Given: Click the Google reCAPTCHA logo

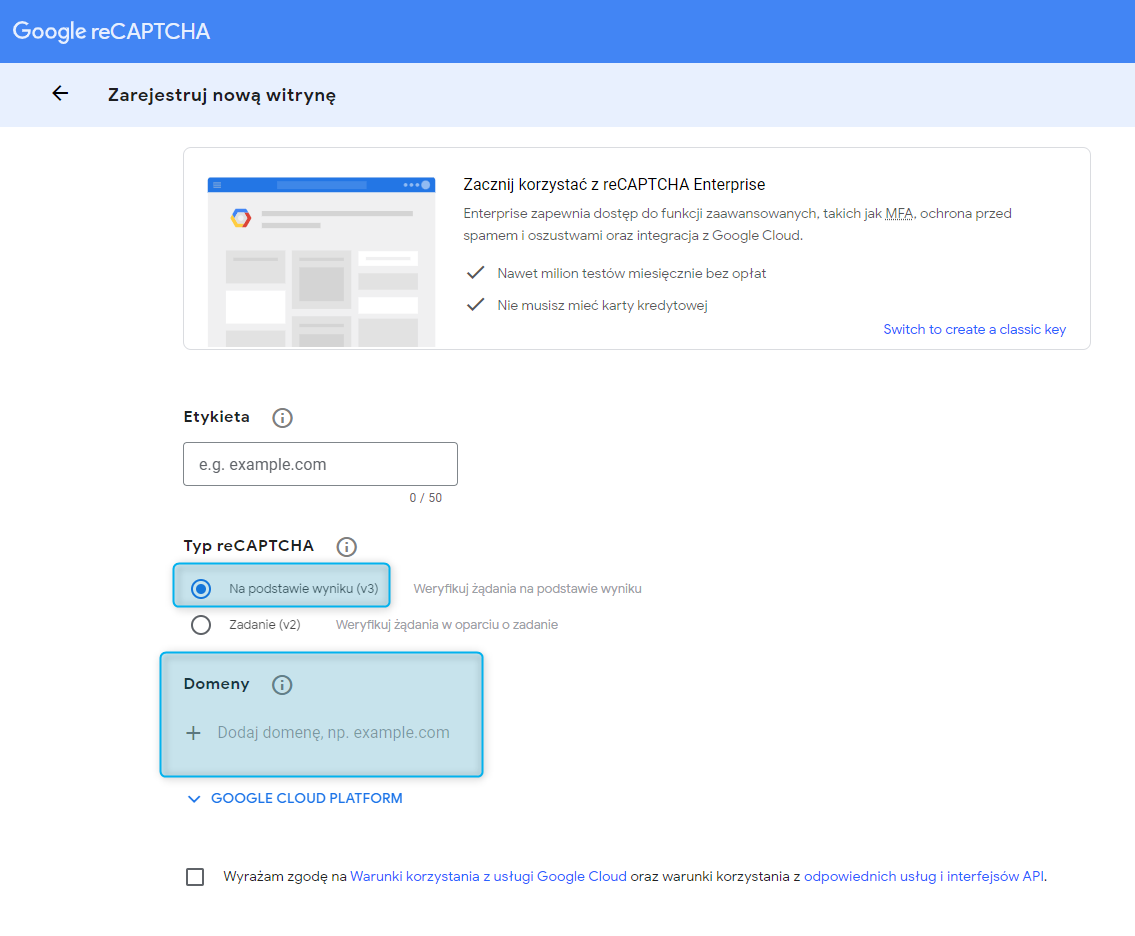Looking at the screenshot, I should tap(111, 31).
